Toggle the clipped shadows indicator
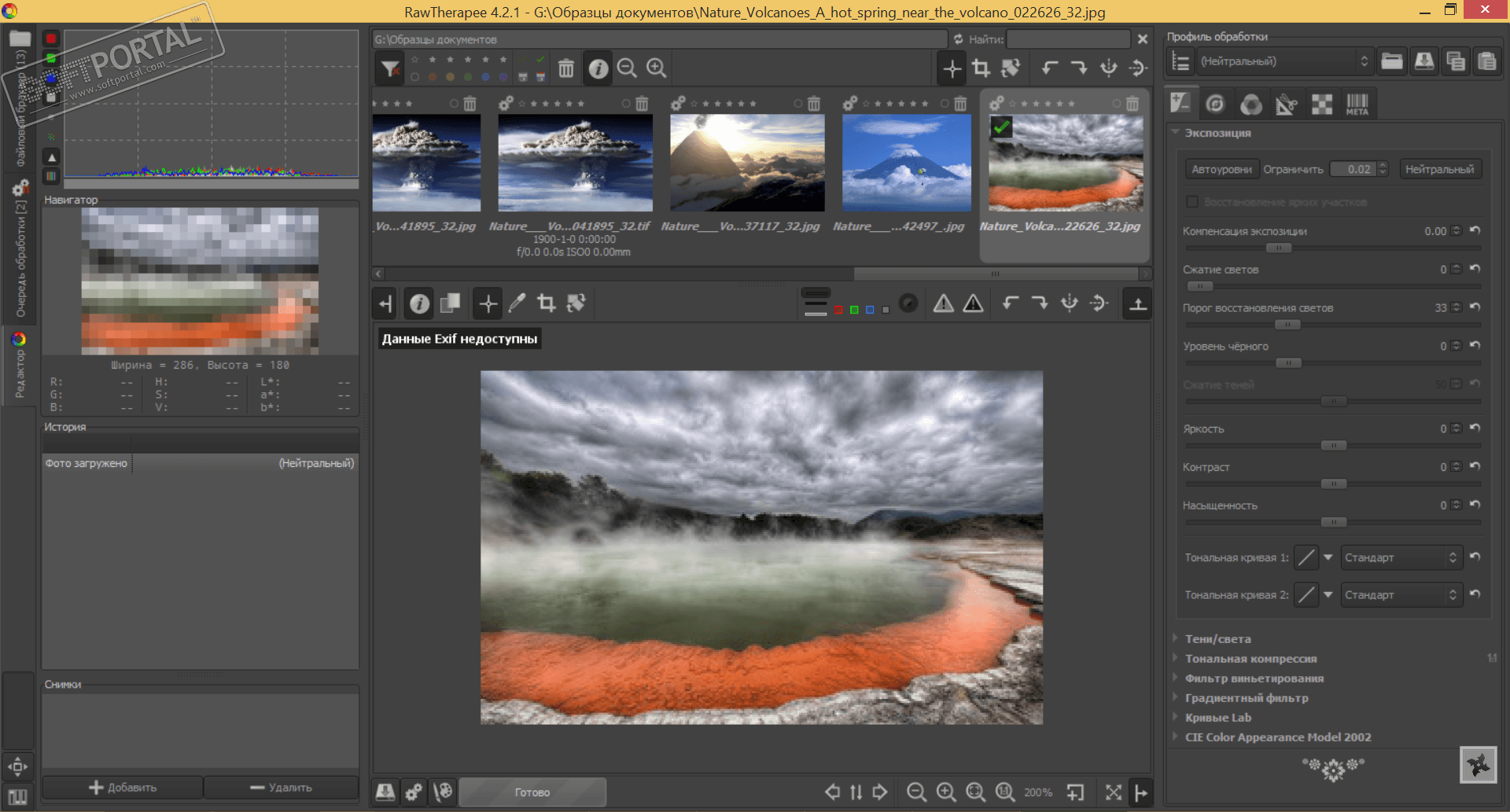Screen dimensions: 1510x812 pyautogui.click(x=944, y=303)
